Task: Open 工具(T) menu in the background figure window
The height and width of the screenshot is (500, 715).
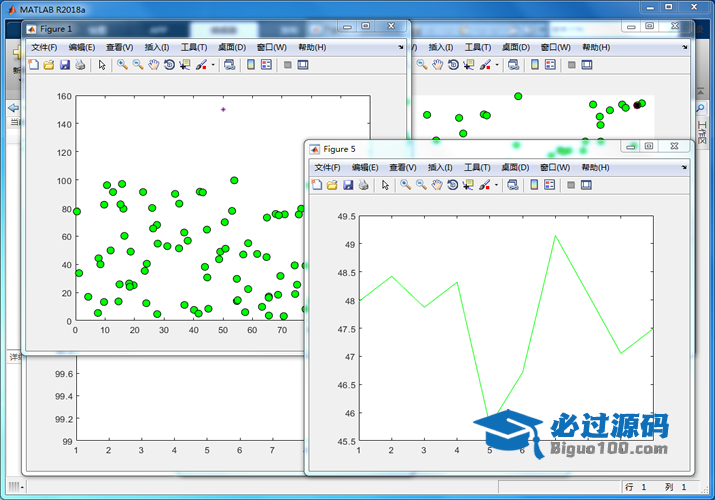Action: pos(477,47)
